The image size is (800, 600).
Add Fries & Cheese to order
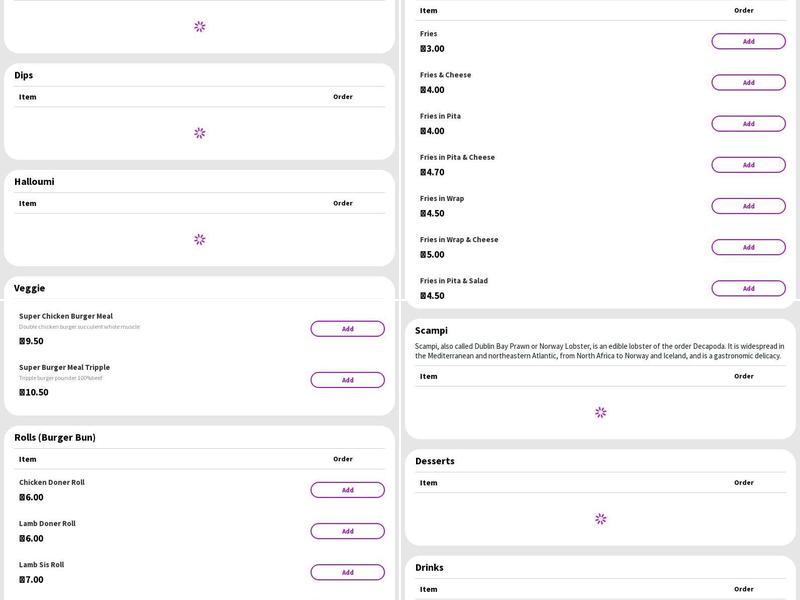point(748,83)
